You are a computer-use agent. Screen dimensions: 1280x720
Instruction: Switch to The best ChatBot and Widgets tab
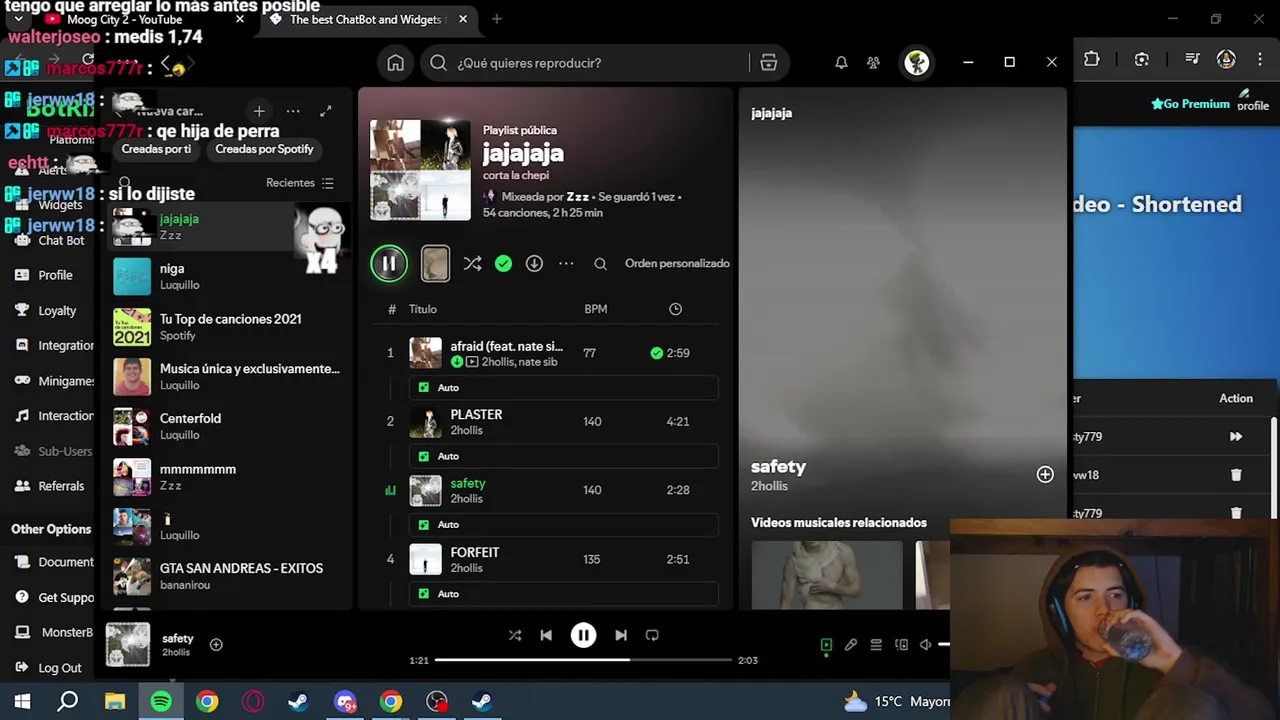tap(366, 19)
